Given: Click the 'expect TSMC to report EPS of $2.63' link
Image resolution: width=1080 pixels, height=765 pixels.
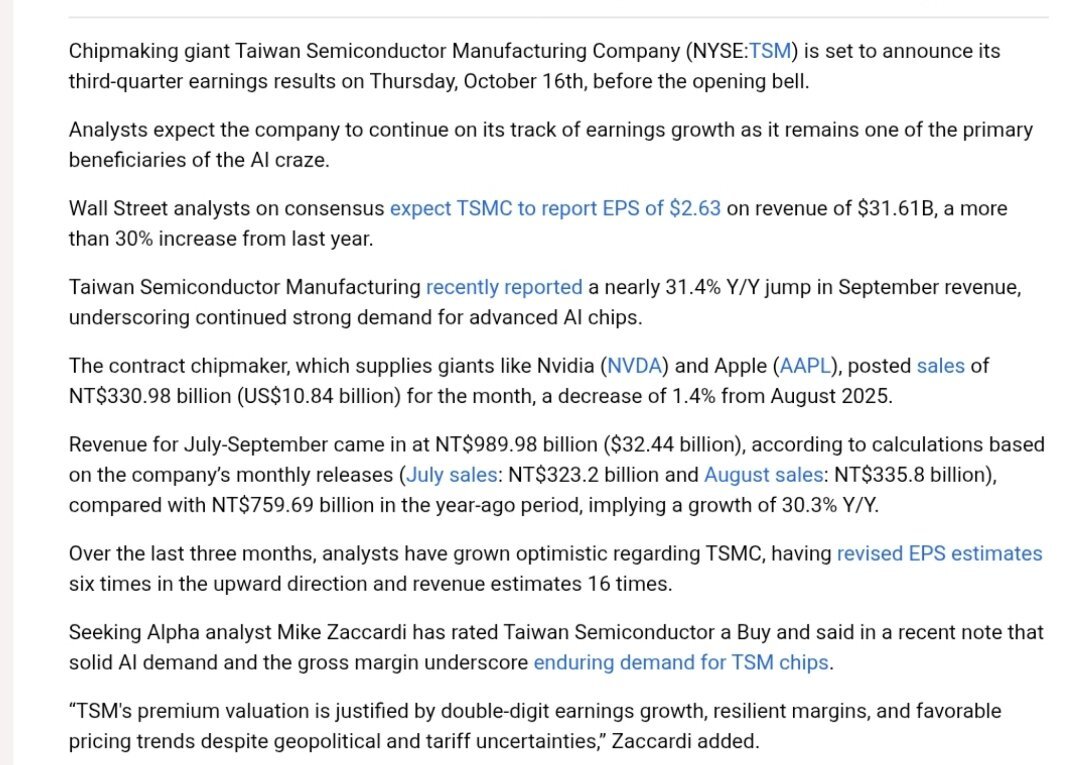Looking at the screenshot, I should click(555, 209).
